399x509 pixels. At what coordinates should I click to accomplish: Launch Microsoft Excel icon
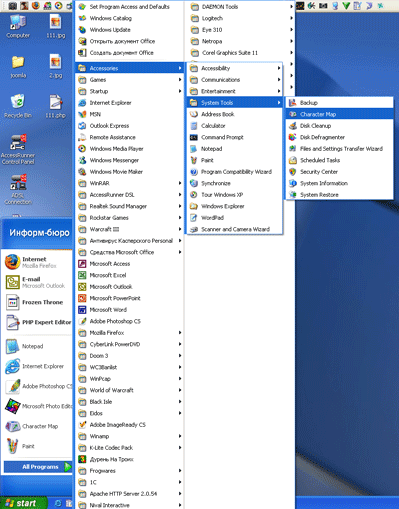(82, 275)
